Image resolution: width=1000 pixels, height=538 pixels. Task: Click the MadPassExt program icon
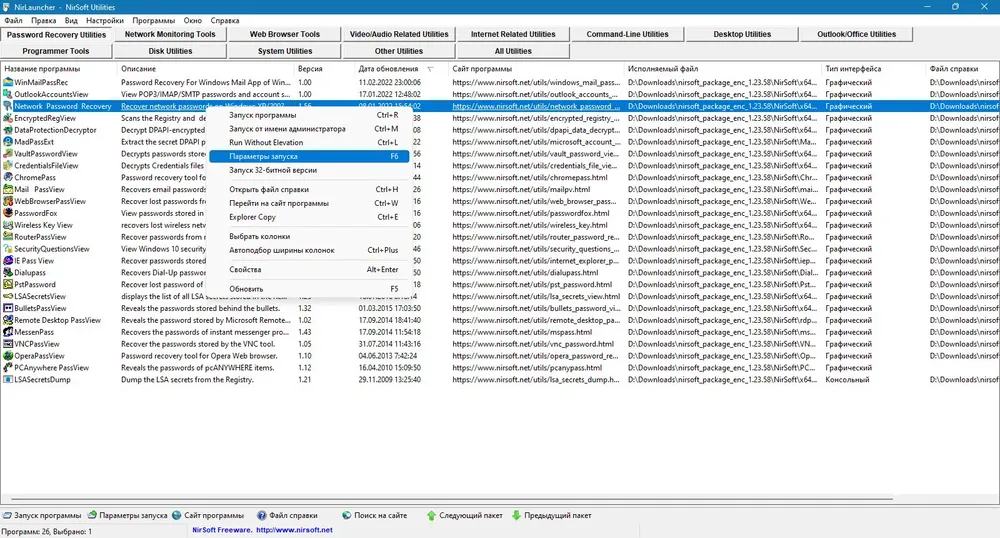(8, 142)
